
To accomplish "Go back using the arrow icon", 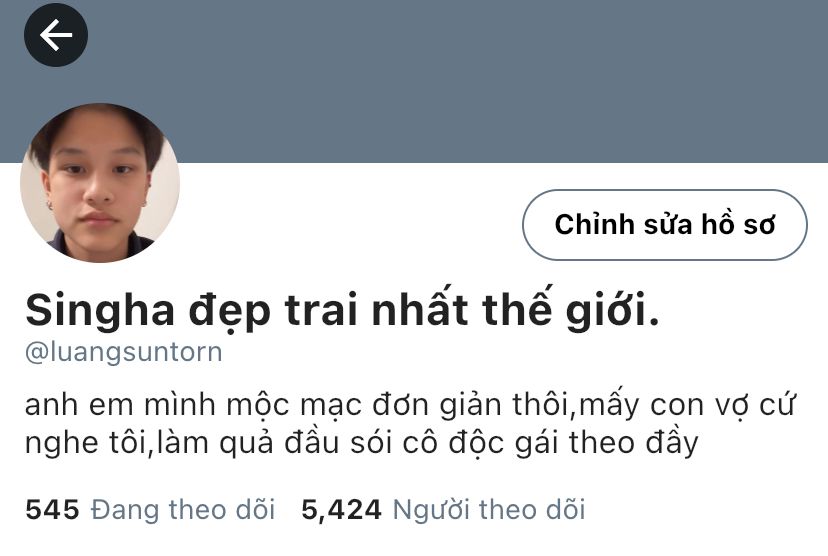I will tap(55, 35).
